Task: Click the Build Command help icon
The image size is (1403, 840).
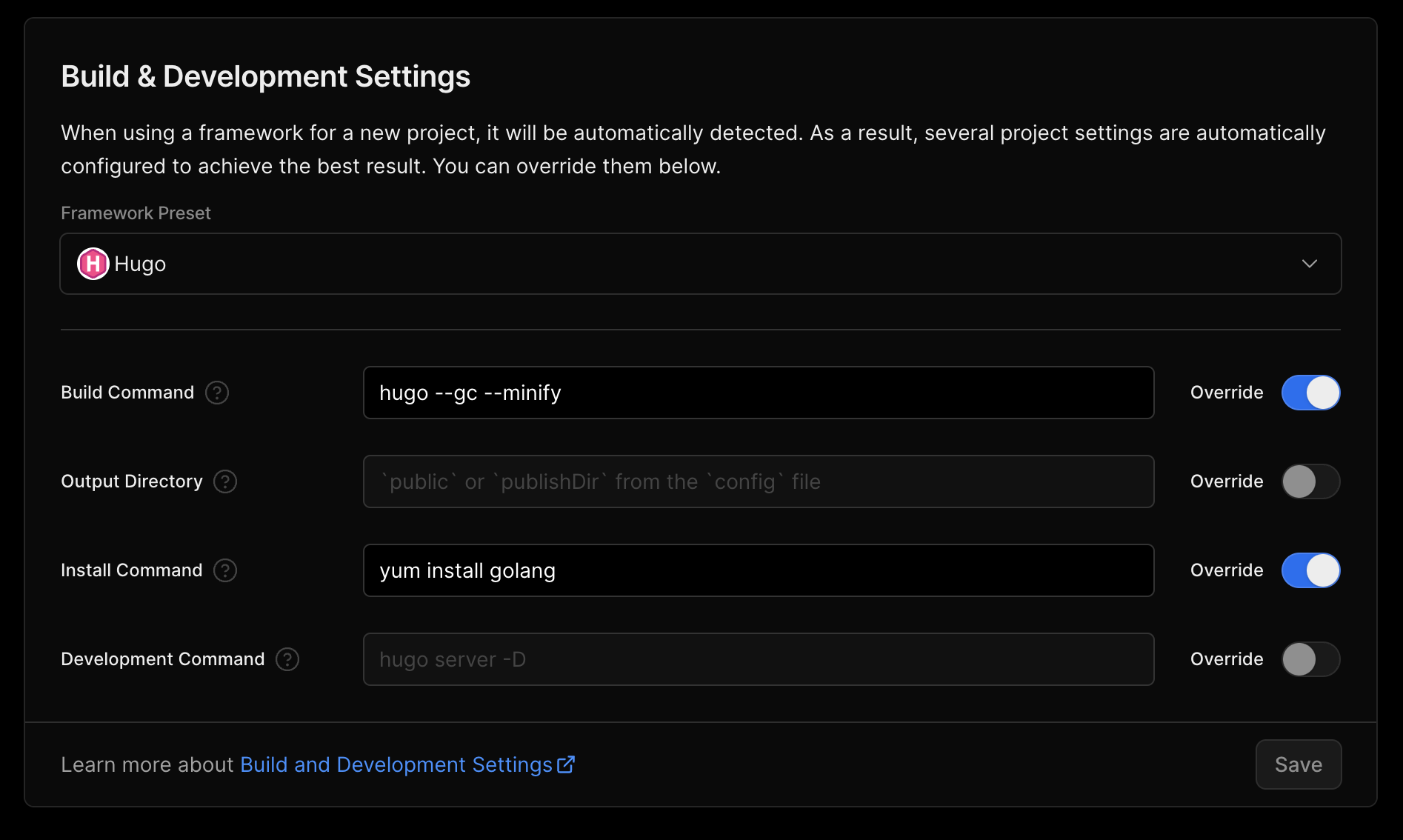Action: click(217, 393)
